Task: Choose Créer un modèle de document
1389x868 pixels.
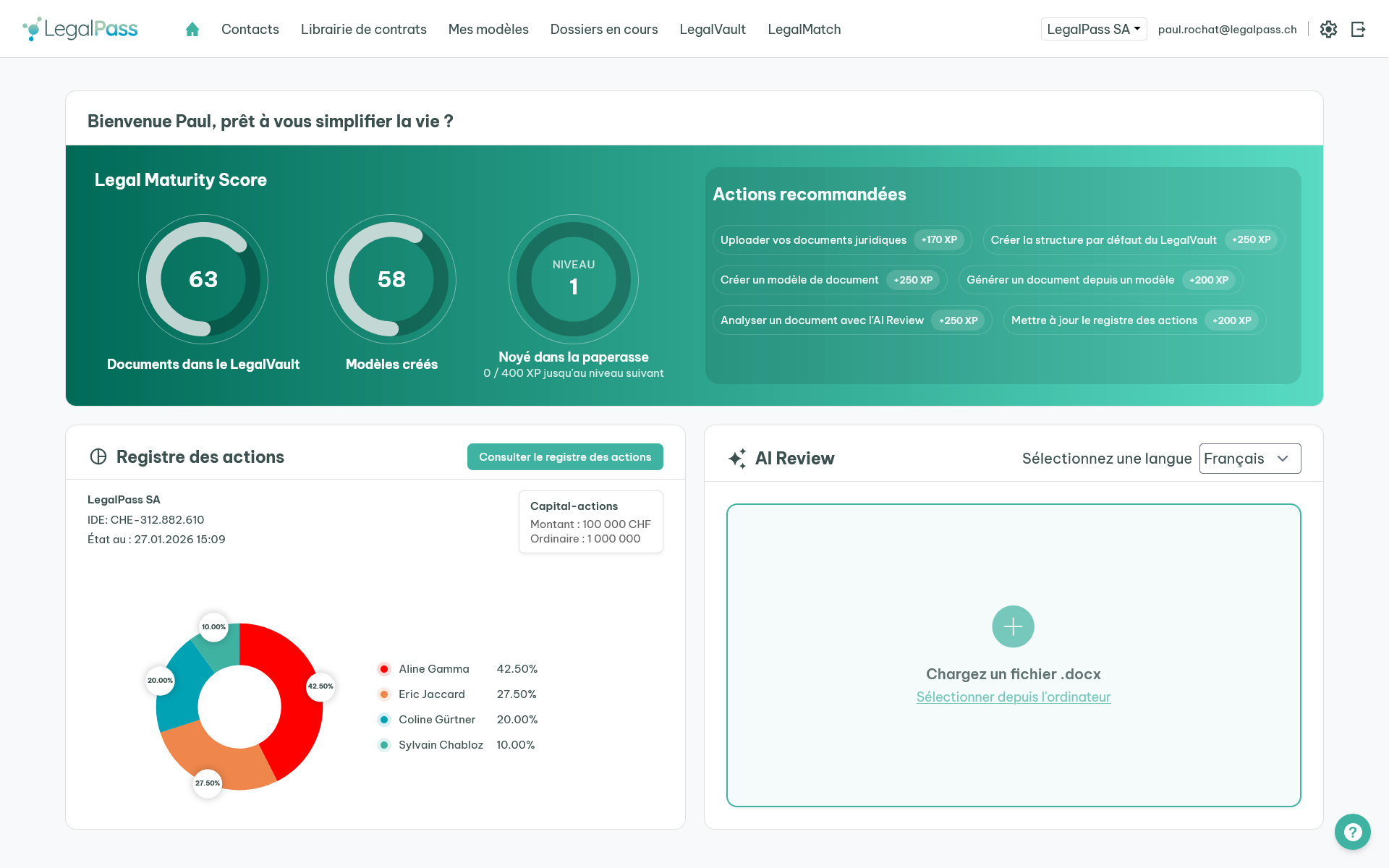Action: click(830, 280)
